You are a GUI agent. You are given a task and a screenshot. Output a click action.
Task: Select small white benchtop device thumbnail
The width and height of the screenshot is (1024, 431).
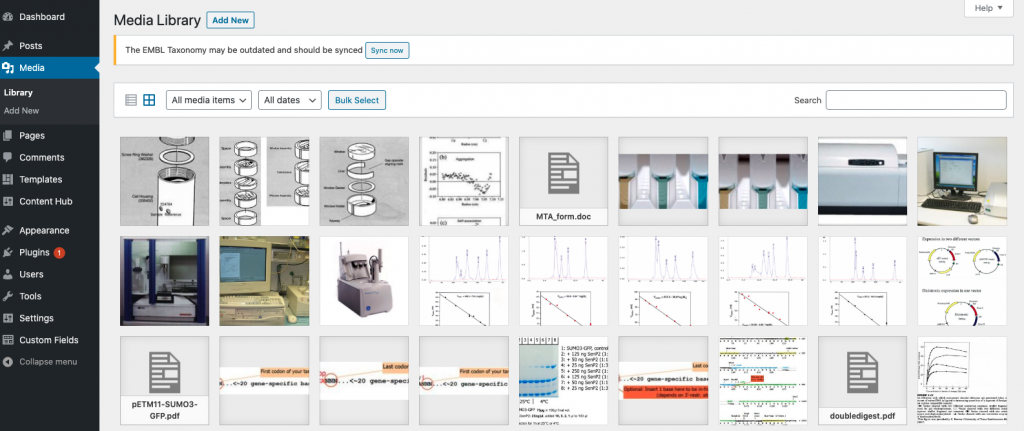pyautogui.click(x=364, y=281)
